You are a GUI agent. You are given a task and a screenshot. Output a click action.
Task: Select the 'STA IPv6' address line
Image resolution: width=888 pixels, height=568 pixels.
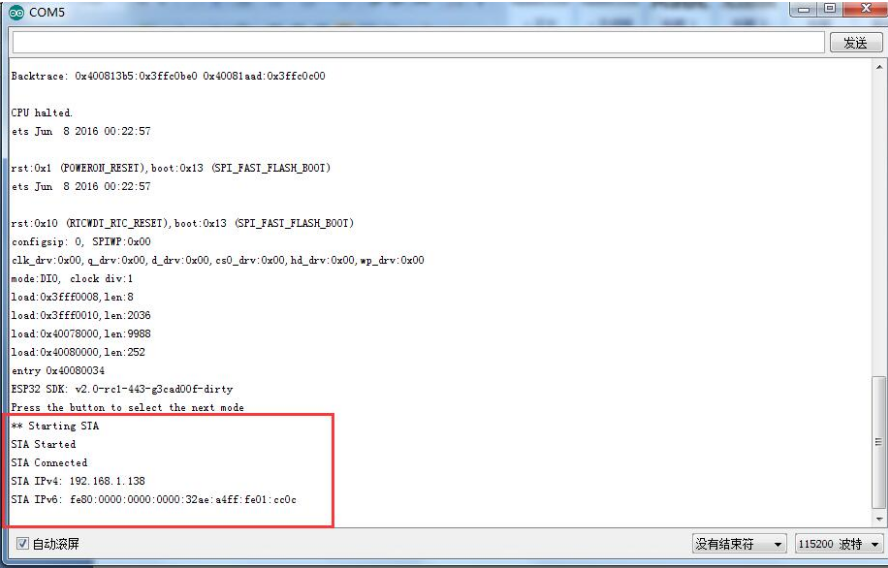(153, 499)
